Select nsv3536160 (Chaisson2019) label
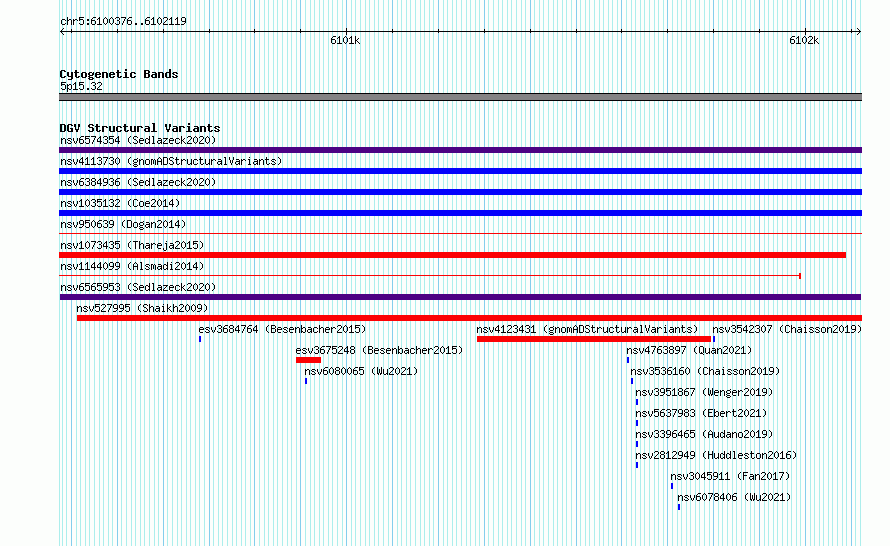The height and width of the screenshot is (546, 890). click(x=706, y=371)
